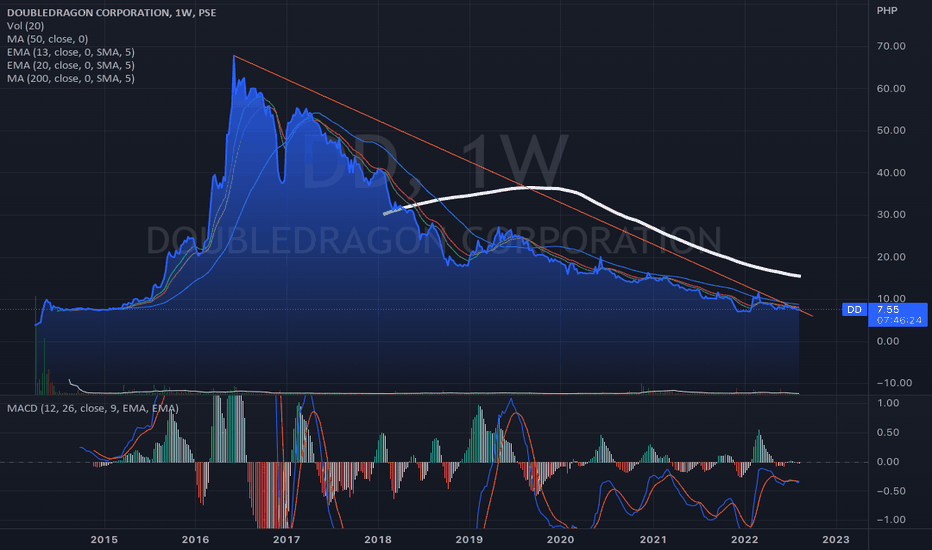The height and width of the screenshot is (550, 932).
Task: Click the 2022 time axis label
Action: pos(745,539)
